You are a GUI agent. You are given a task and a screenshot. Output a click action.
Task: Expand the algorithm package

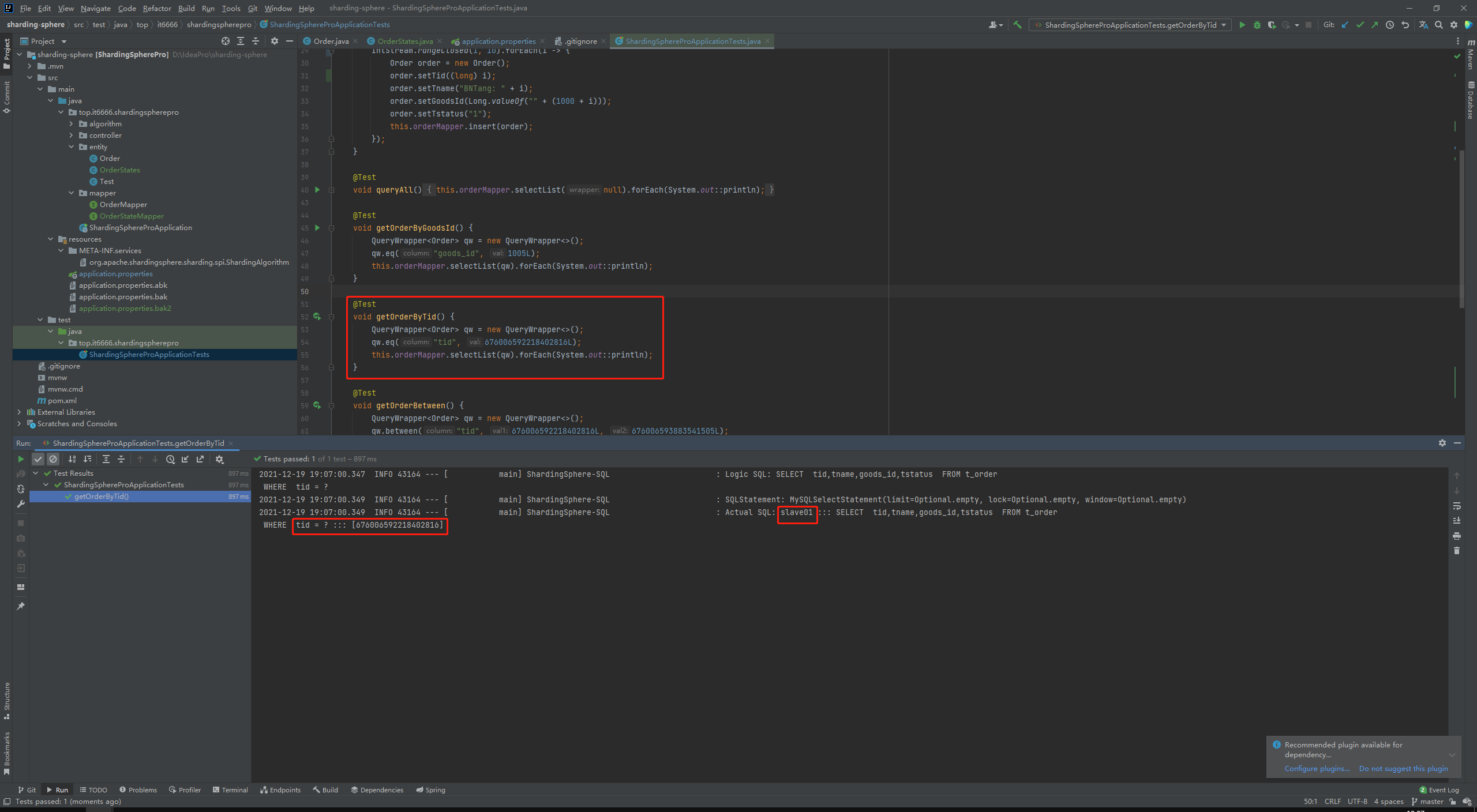point(72,124)
